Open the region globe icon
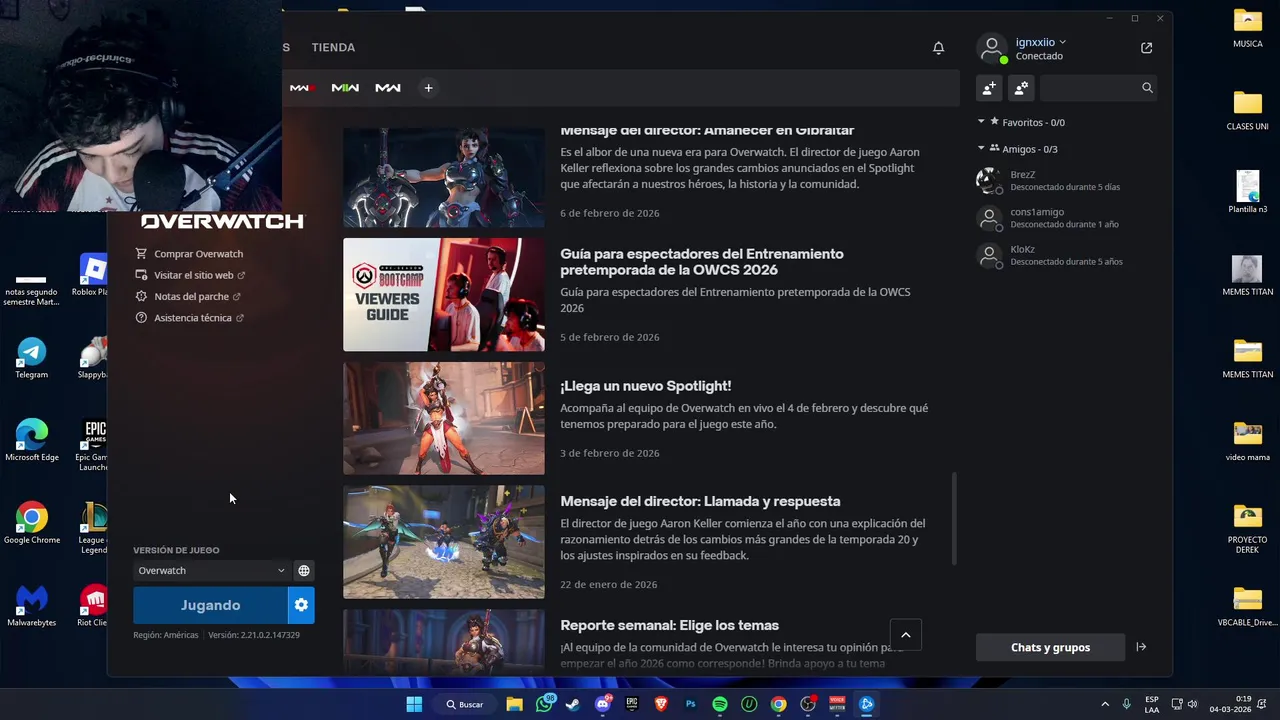1280x720 pixels. click(x=304, y=571)
